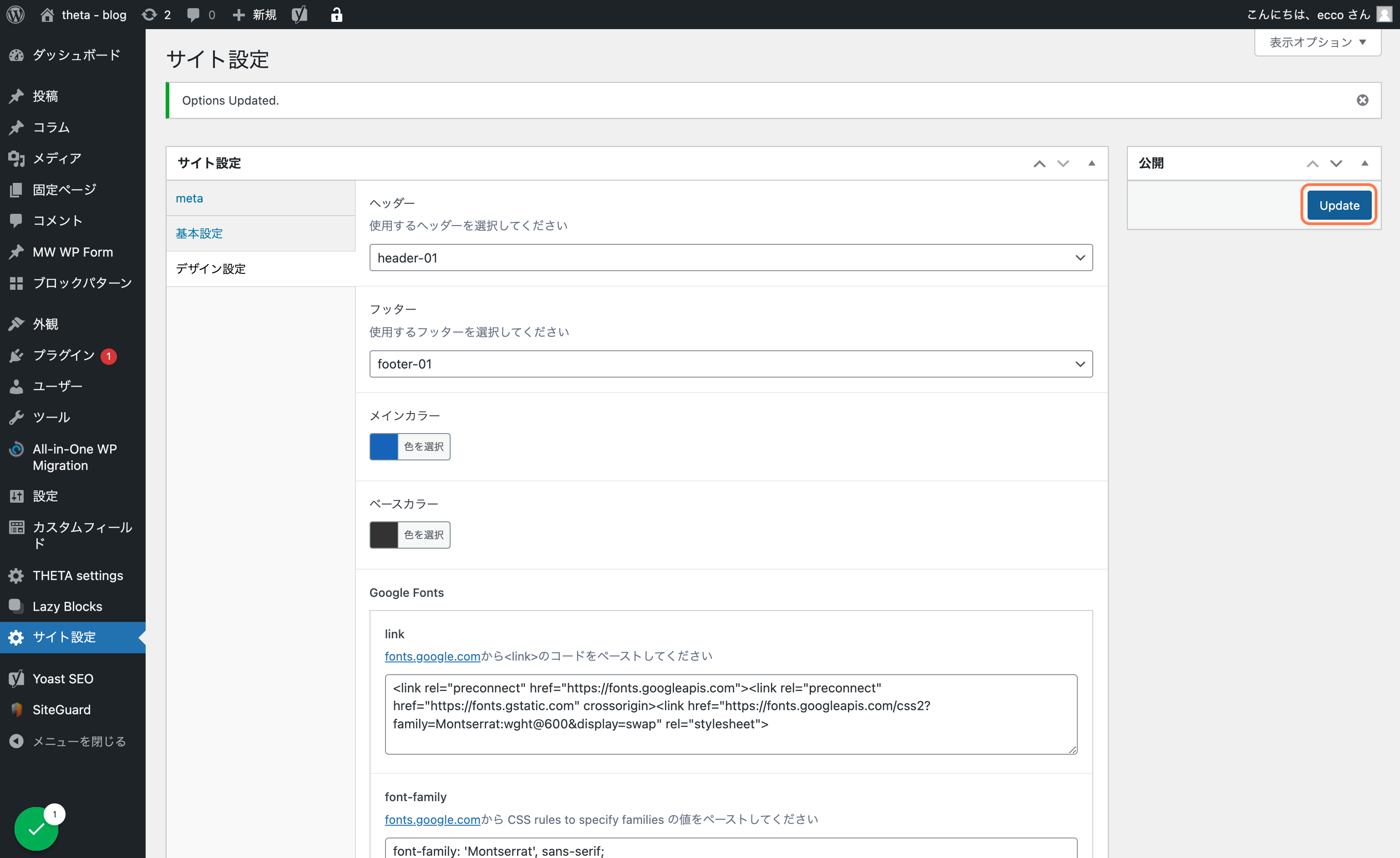Click the Yoast icon in admin bar
Screen dimensions: 1400x858
pos(299,14)
